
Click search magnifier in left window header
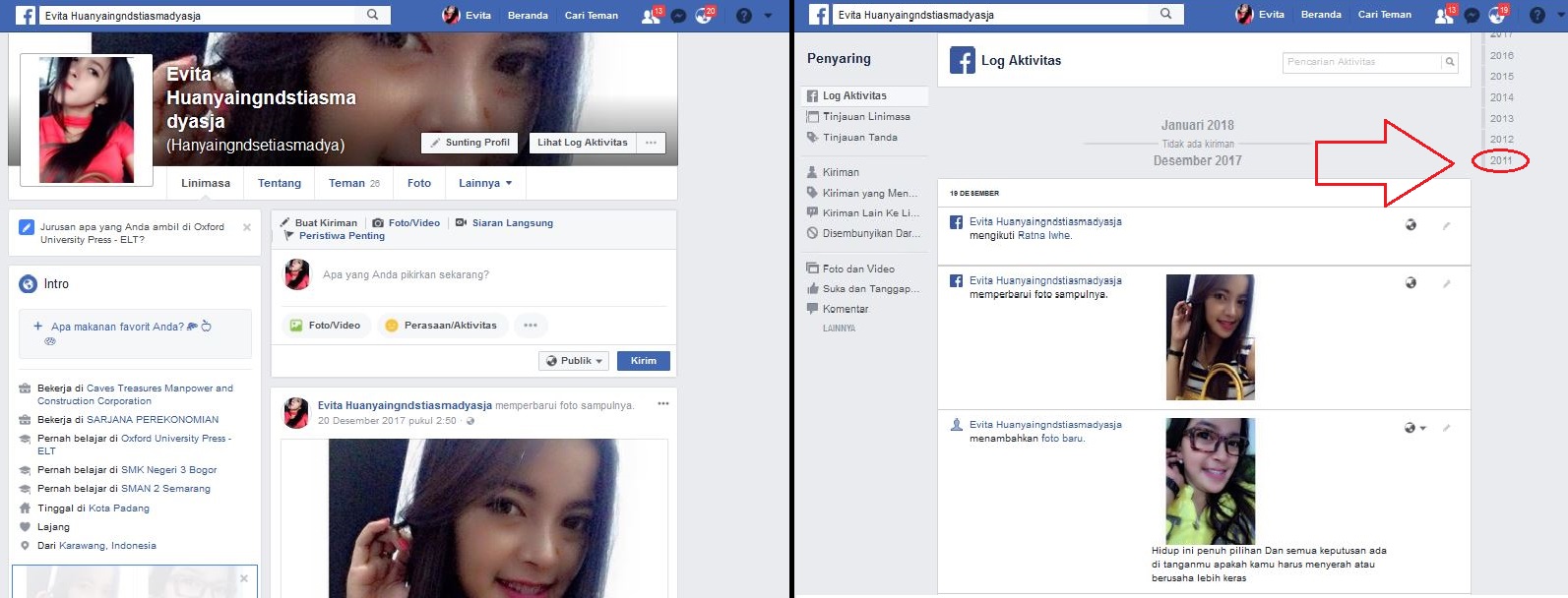click(x=373, y=15)
